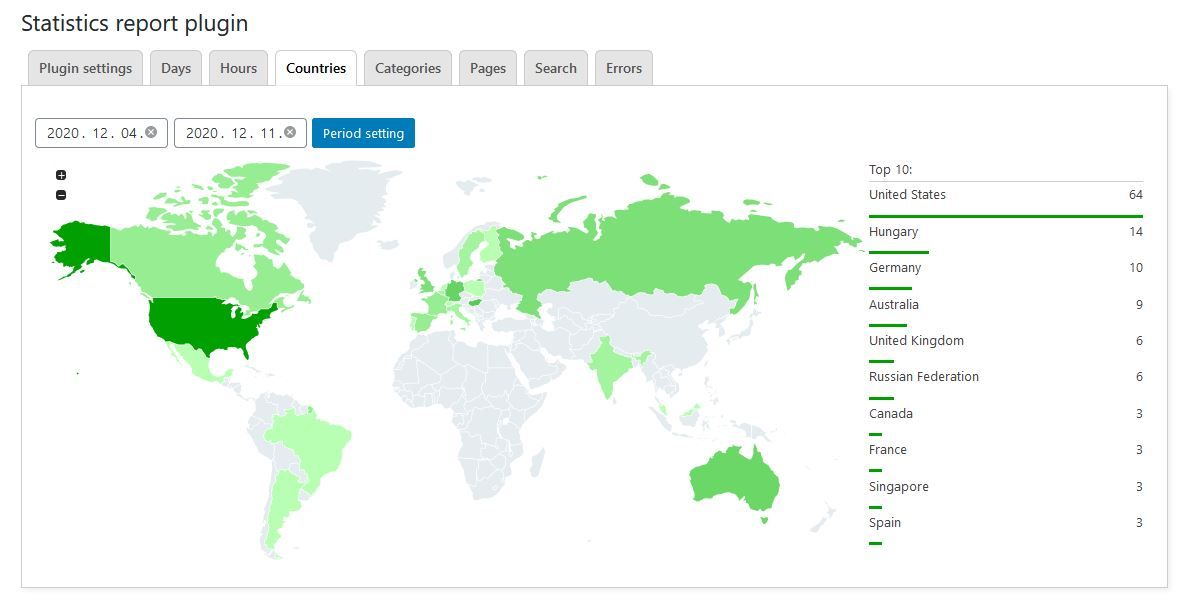Open the Categories tab
The width and height of the screenshot is (1177, 597).
pos(408,68)
